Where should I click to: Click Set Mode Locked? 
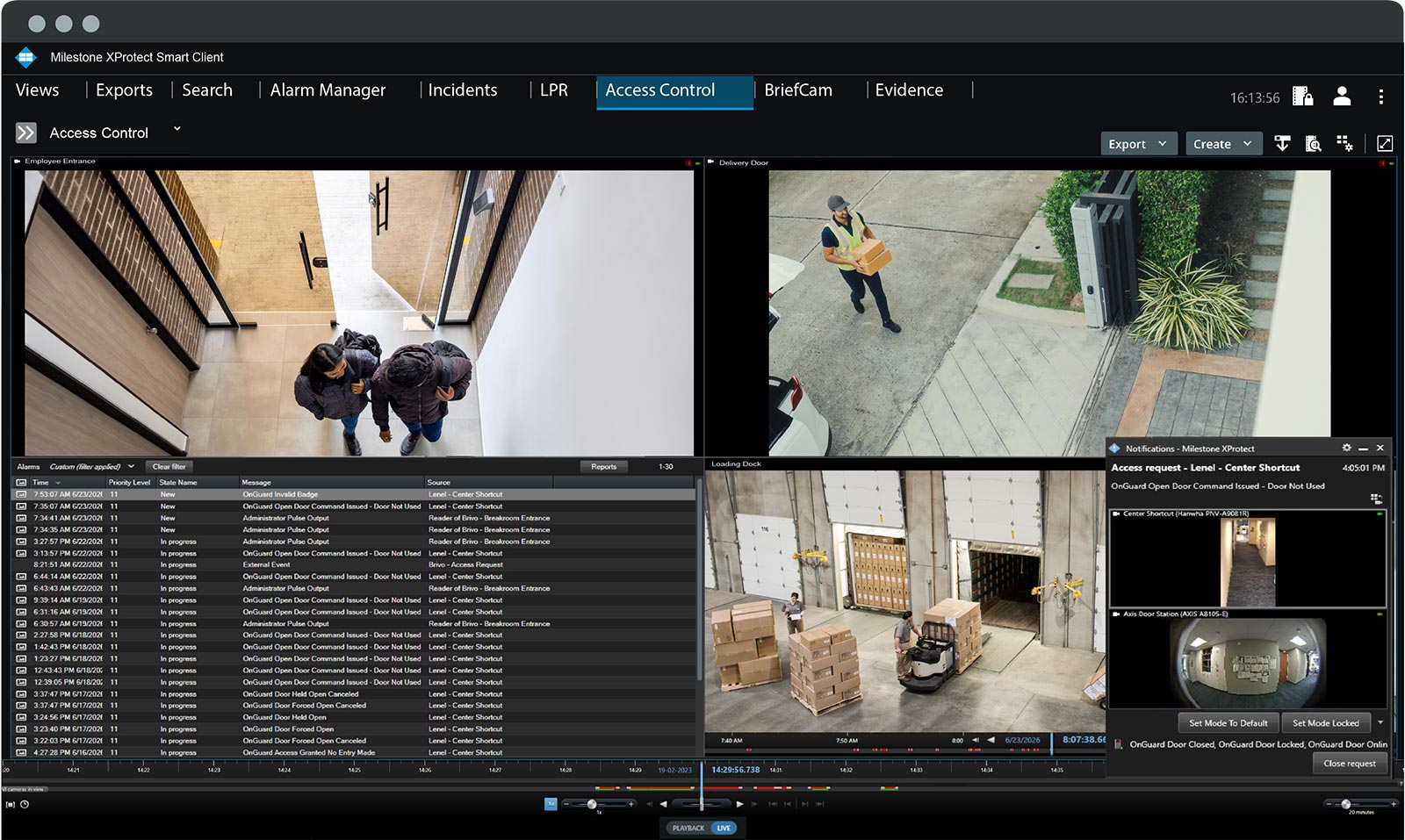click(1325, 723)
